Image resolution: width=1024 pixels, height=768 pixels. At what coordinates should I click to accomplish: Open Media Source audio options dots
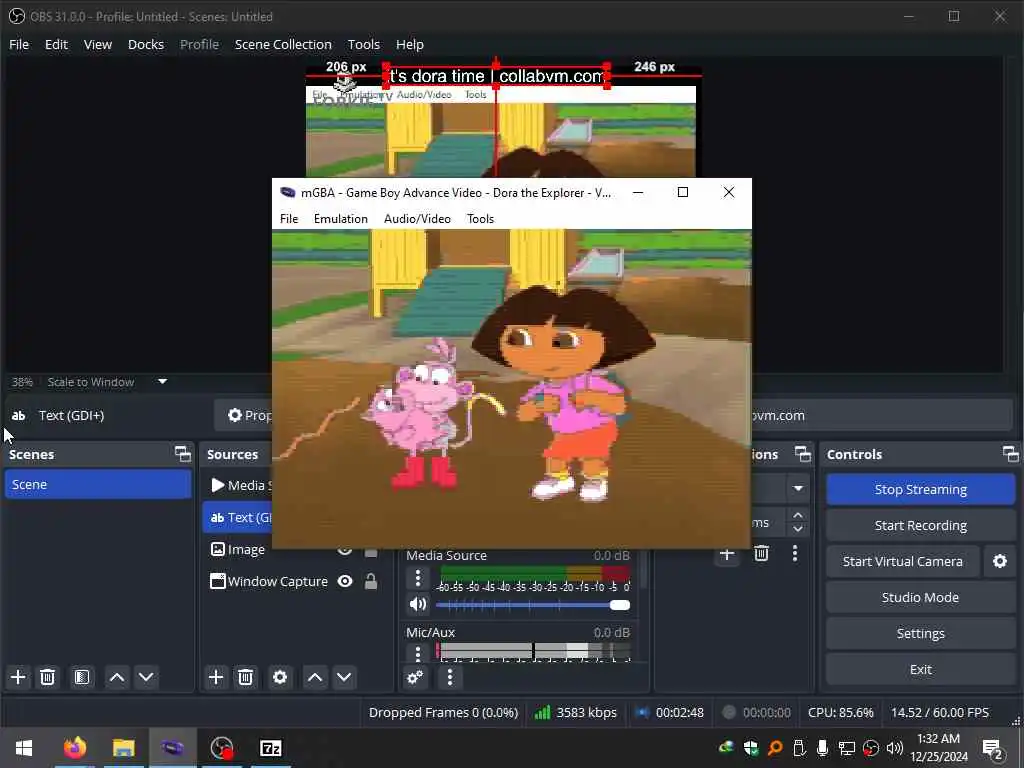(x=418, y=578)
